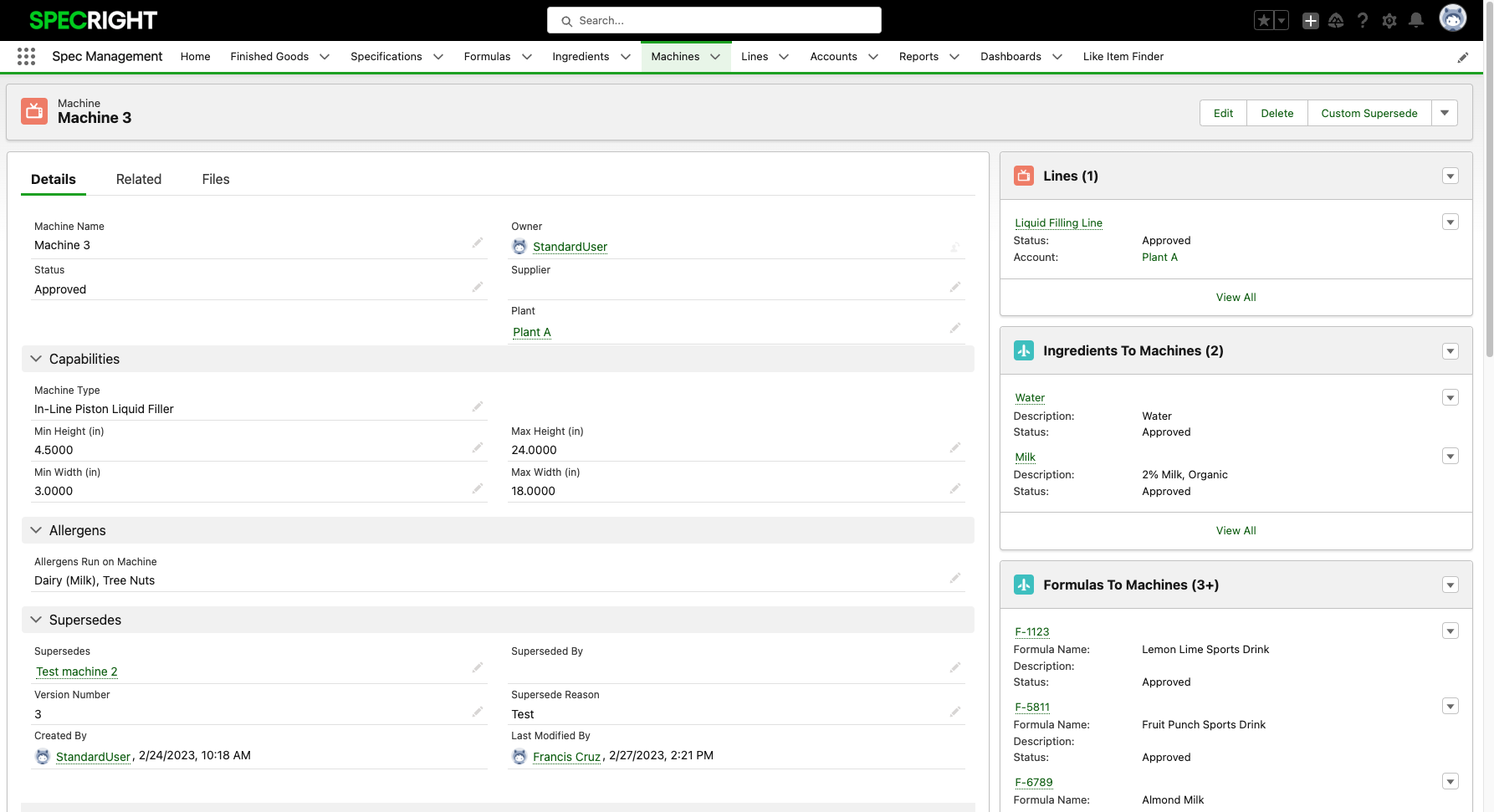Edit Version Number via pencil icon
The image size is (1494, 812).
[x=478, y=712]
